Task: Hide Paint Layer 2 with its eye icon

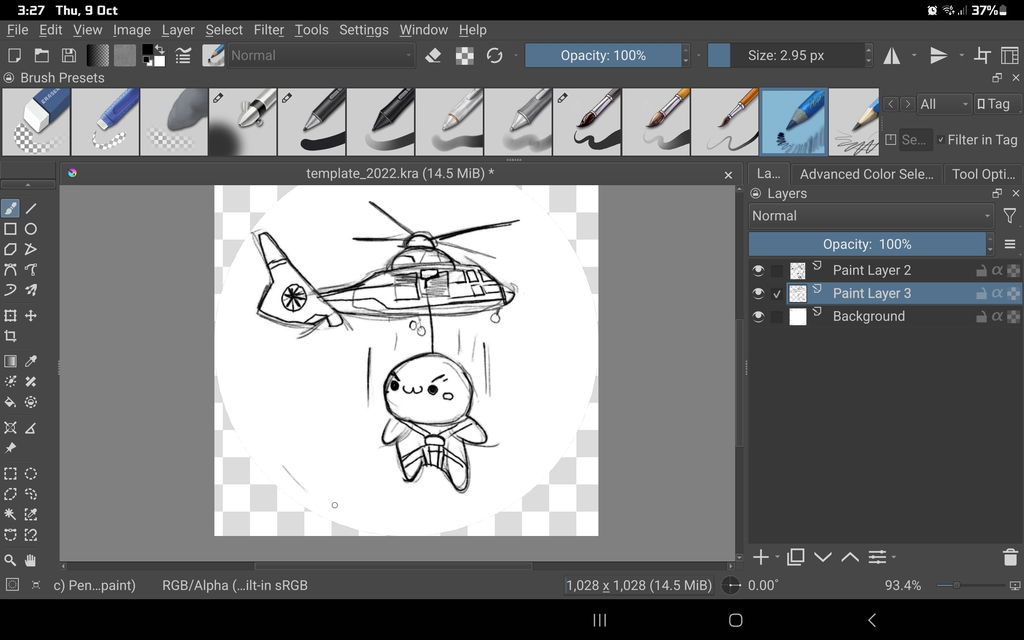Action: (x=759, y=270)
